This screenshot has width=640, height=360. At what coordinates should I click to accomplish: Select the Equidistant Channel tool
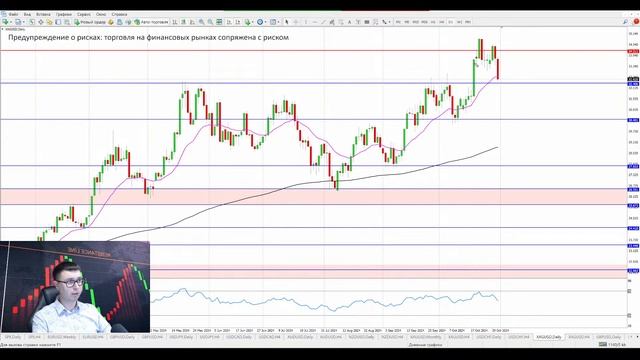coord(332,22)
